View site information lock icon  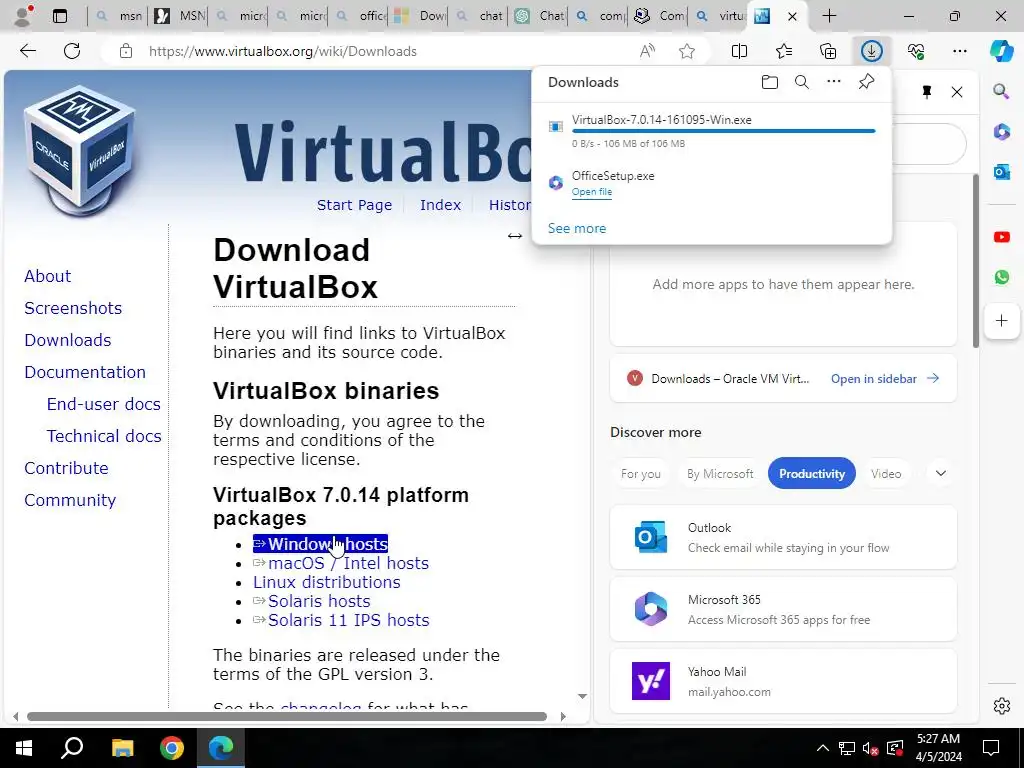(x=126, y=51)
